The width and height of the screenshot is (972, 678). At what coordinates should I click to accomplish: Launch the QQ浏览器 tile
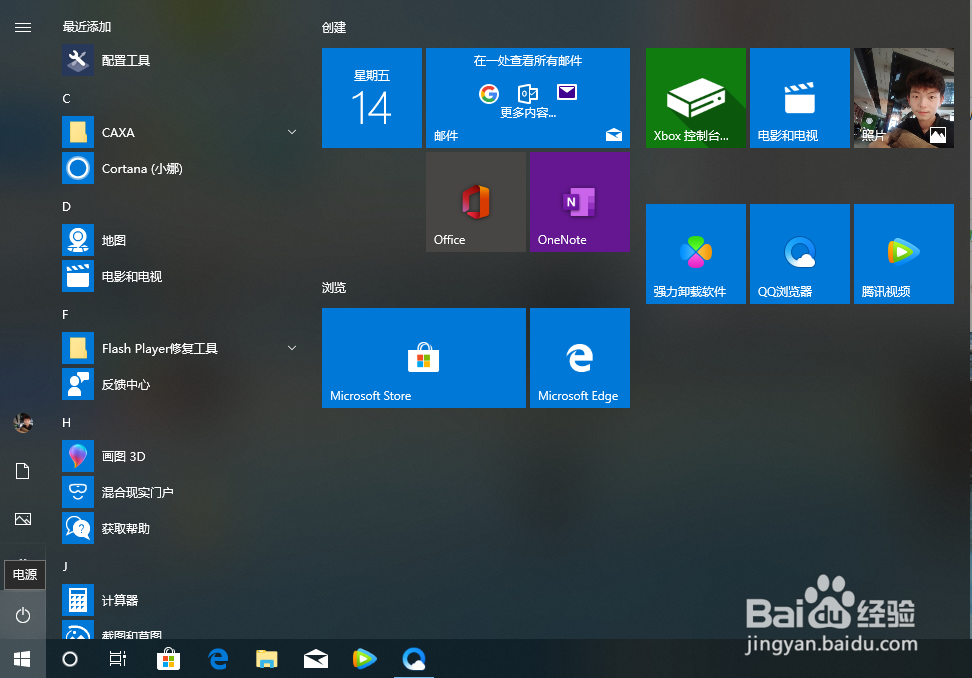point(800,254)
